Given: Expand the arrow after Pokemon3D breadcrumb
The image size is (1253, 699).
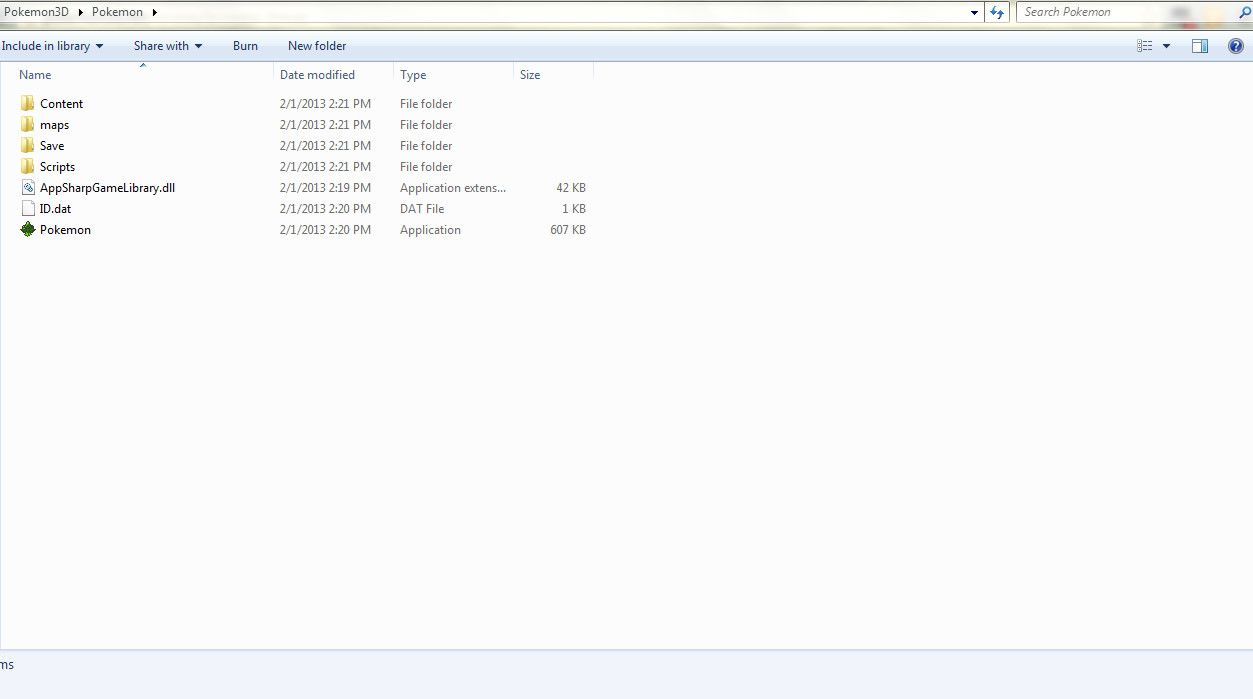Looking at the screenshot, I should click(x=81, y=12).
